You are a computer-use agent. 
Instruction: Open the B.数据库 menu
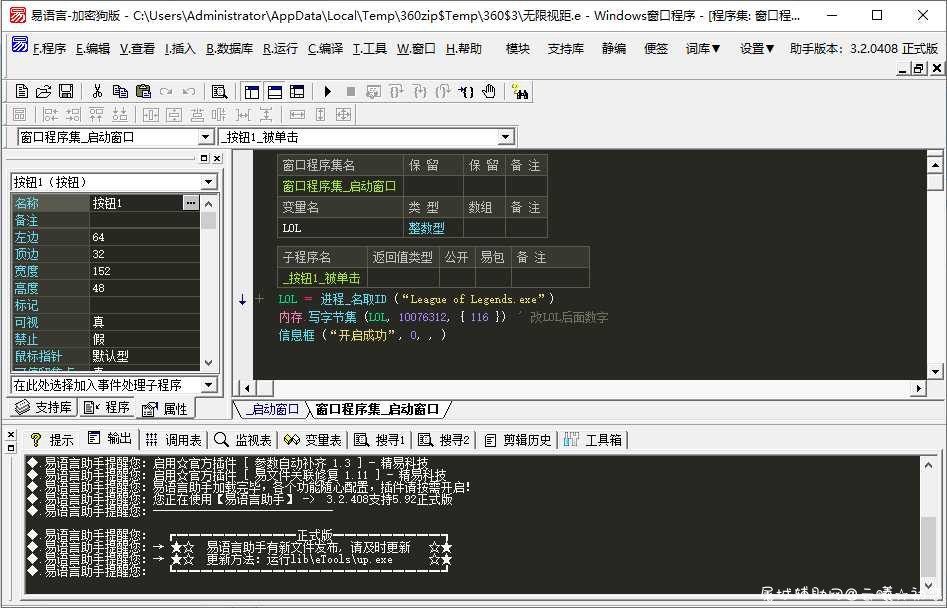tap(230, 49)
